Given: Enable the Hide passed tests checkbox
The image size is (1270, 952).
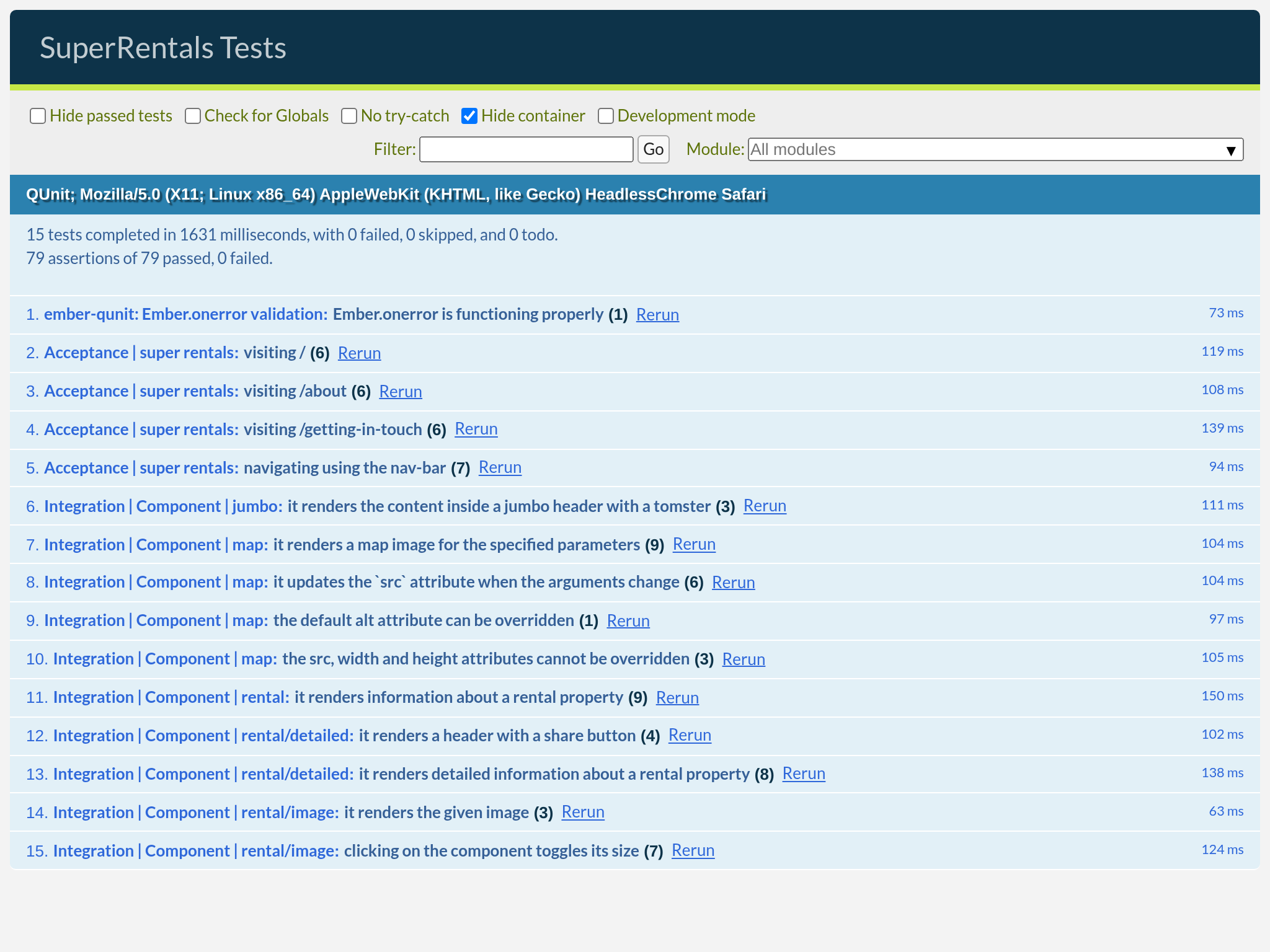Looking at the screenshot, I should pos(38,116).
